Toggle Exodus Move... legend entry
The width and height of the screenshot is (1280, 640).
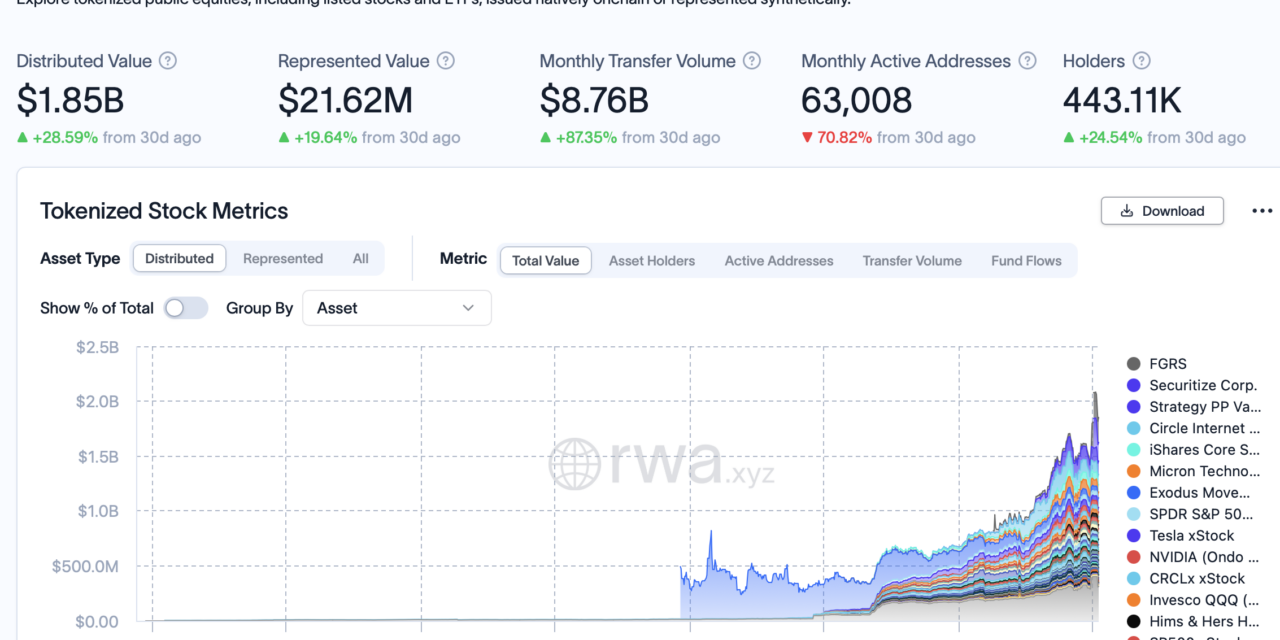click(1189, 493)
